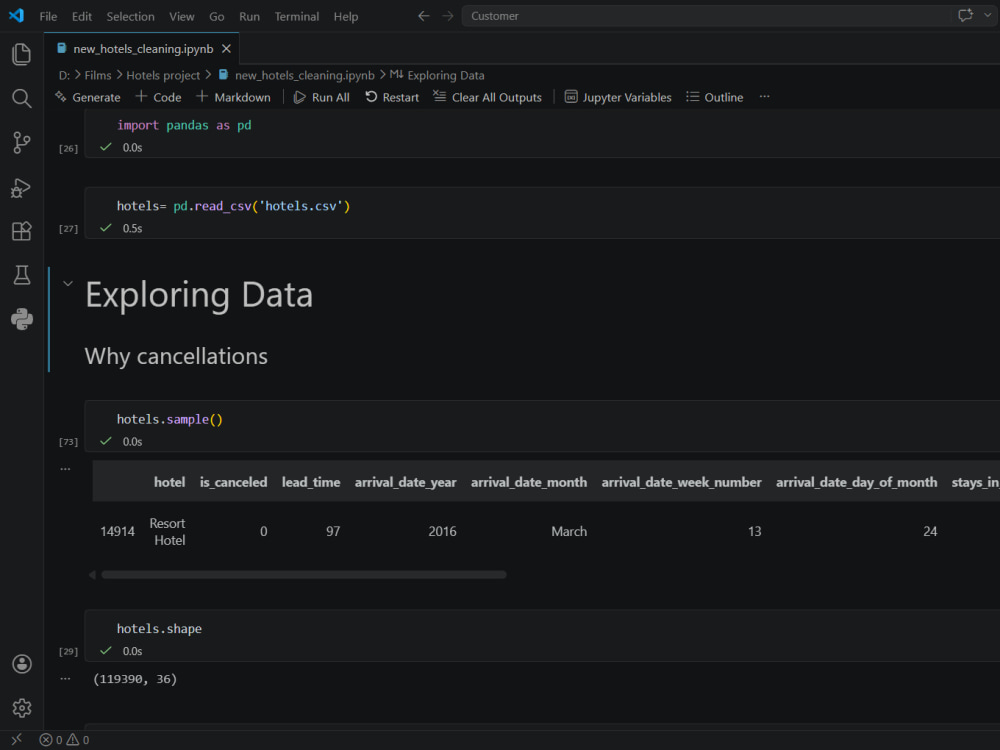Click the pd.read_csv code cell
This screenshot has height=750, width=1000.
pyautogui.click(x=542, y=214)
